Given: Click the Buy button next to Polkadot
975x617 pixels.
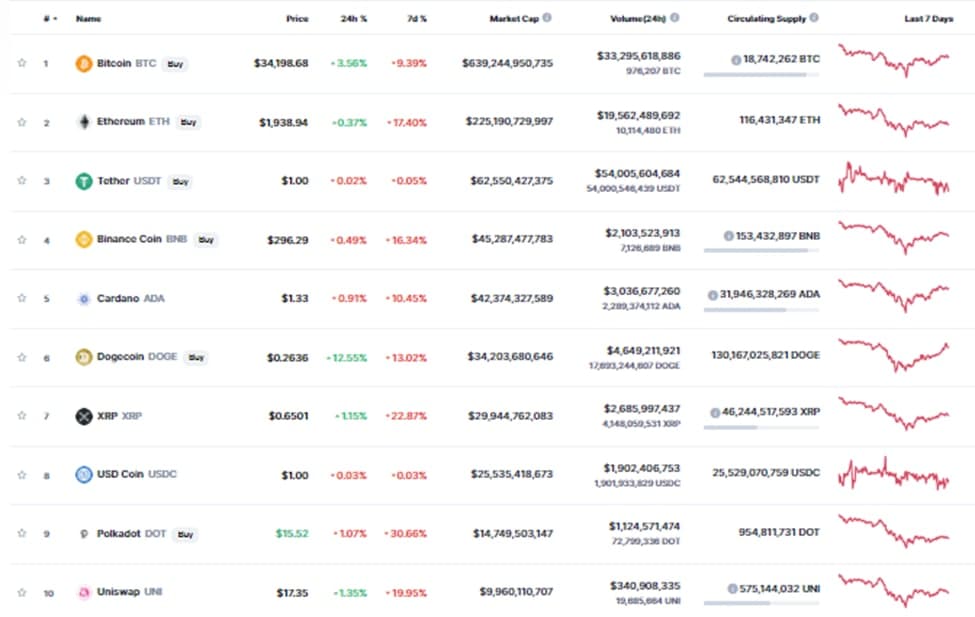Looking at the screenshot, I should 185,534.
